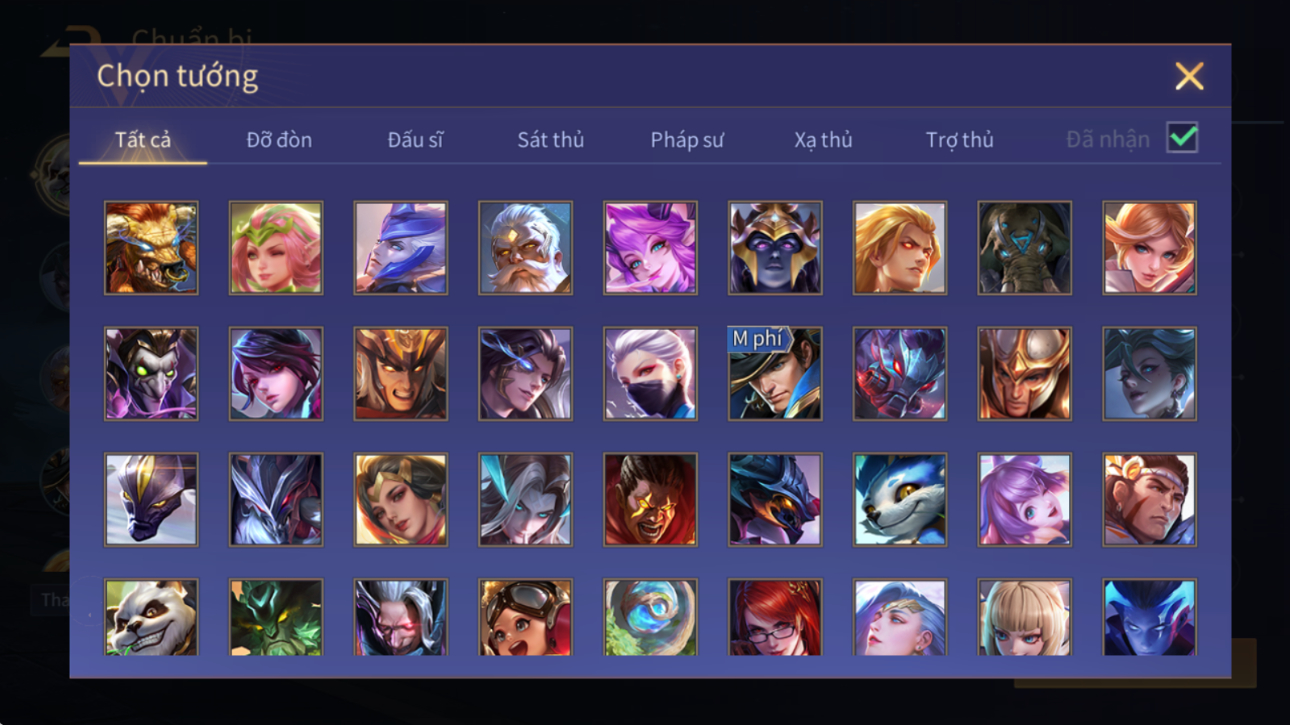Screen dimensions: 1290x725
Task: Pick the swirling blue orb hero
Action: 650,618
